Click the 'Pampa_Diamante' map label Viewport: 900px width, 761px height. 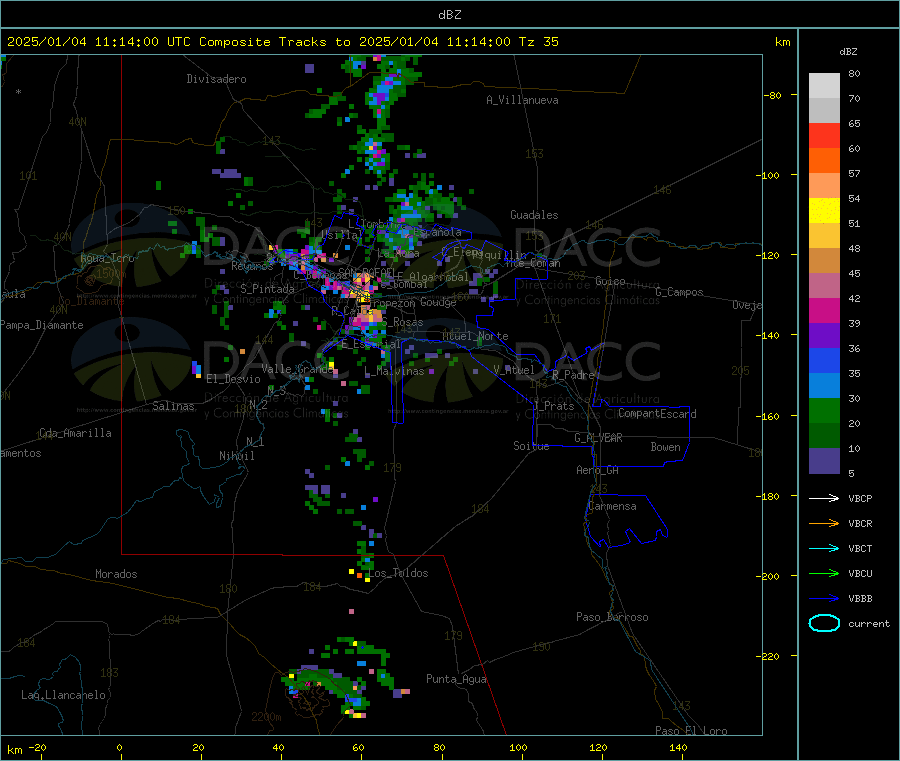pos(42,325)
